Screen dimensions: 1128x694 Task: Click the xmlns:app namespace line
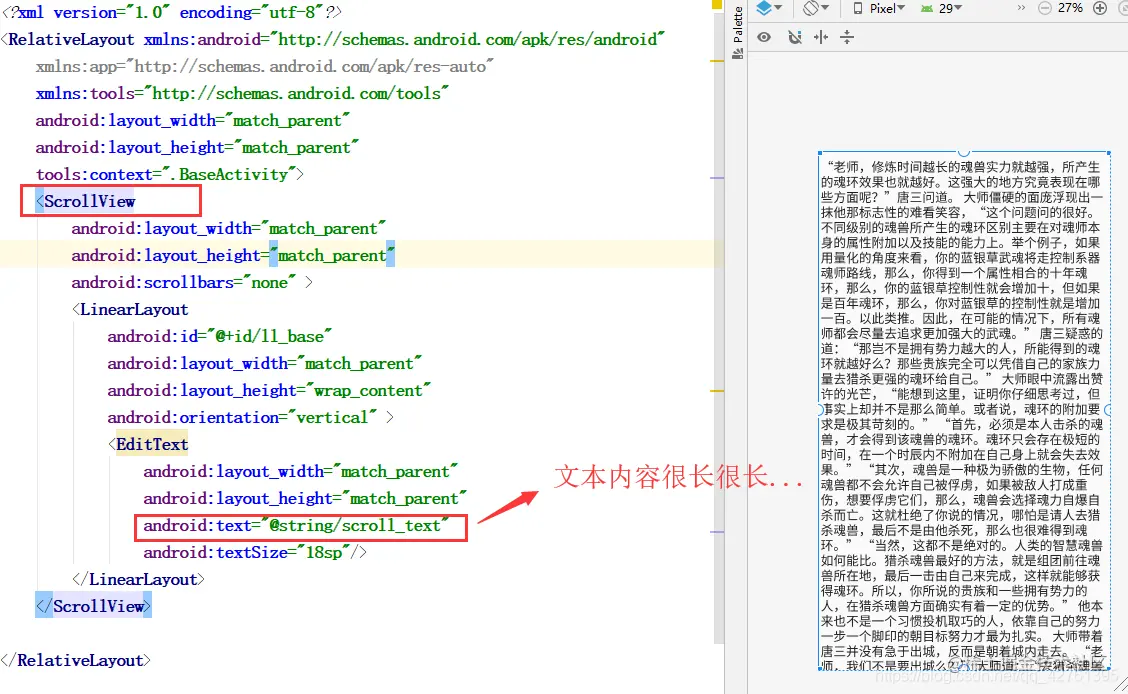[264, 67]
